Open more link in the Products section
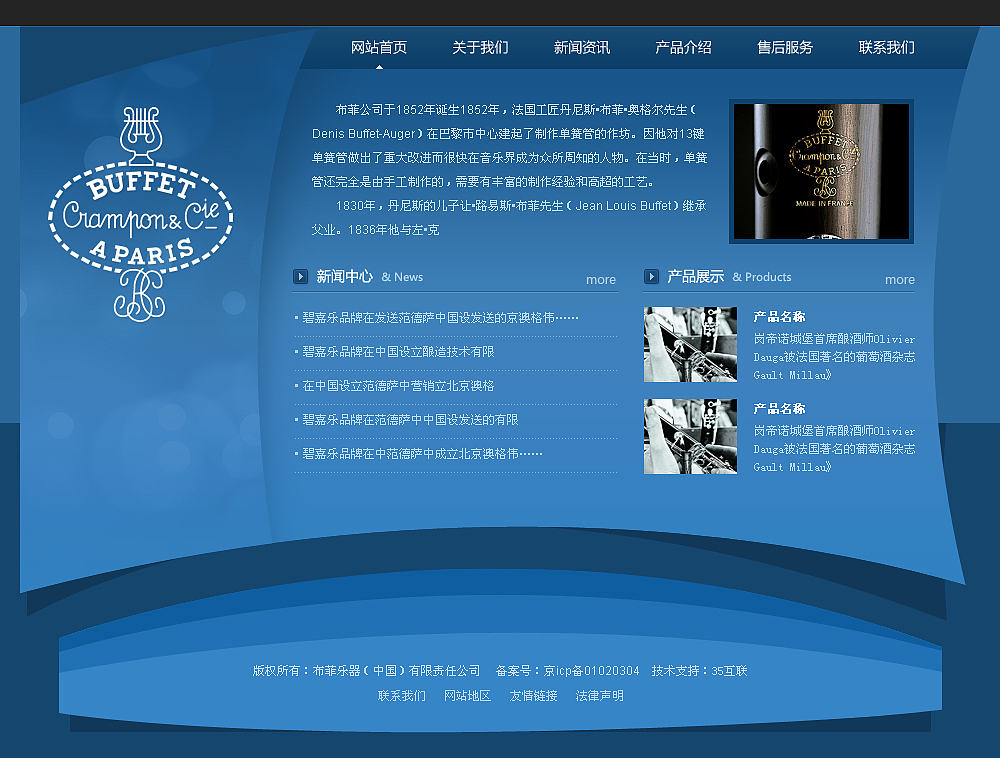 click(x=900, y=279)
